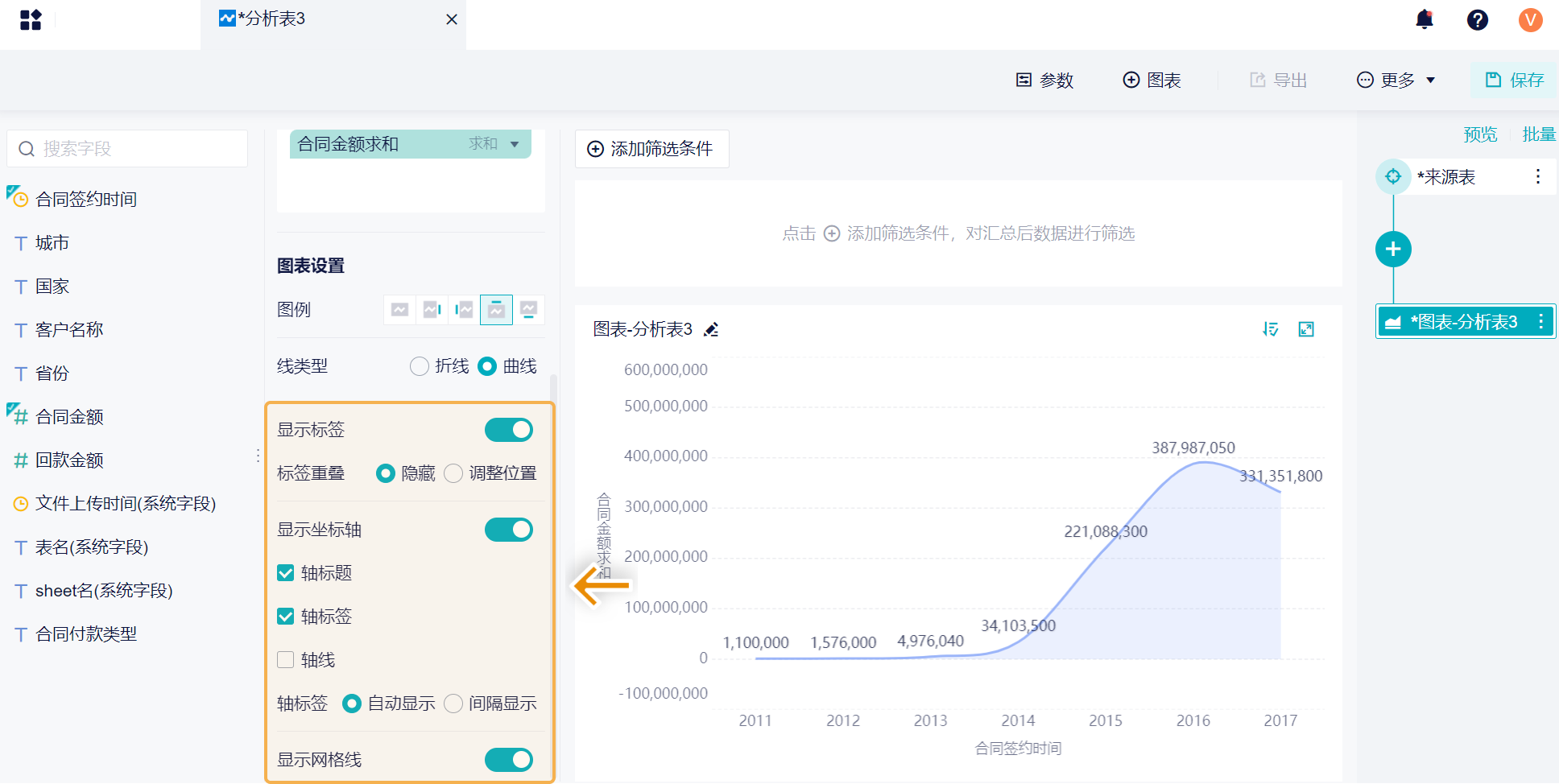Save with the 保存 button
Screen dimensions: 1559x784
(1514, 80)
